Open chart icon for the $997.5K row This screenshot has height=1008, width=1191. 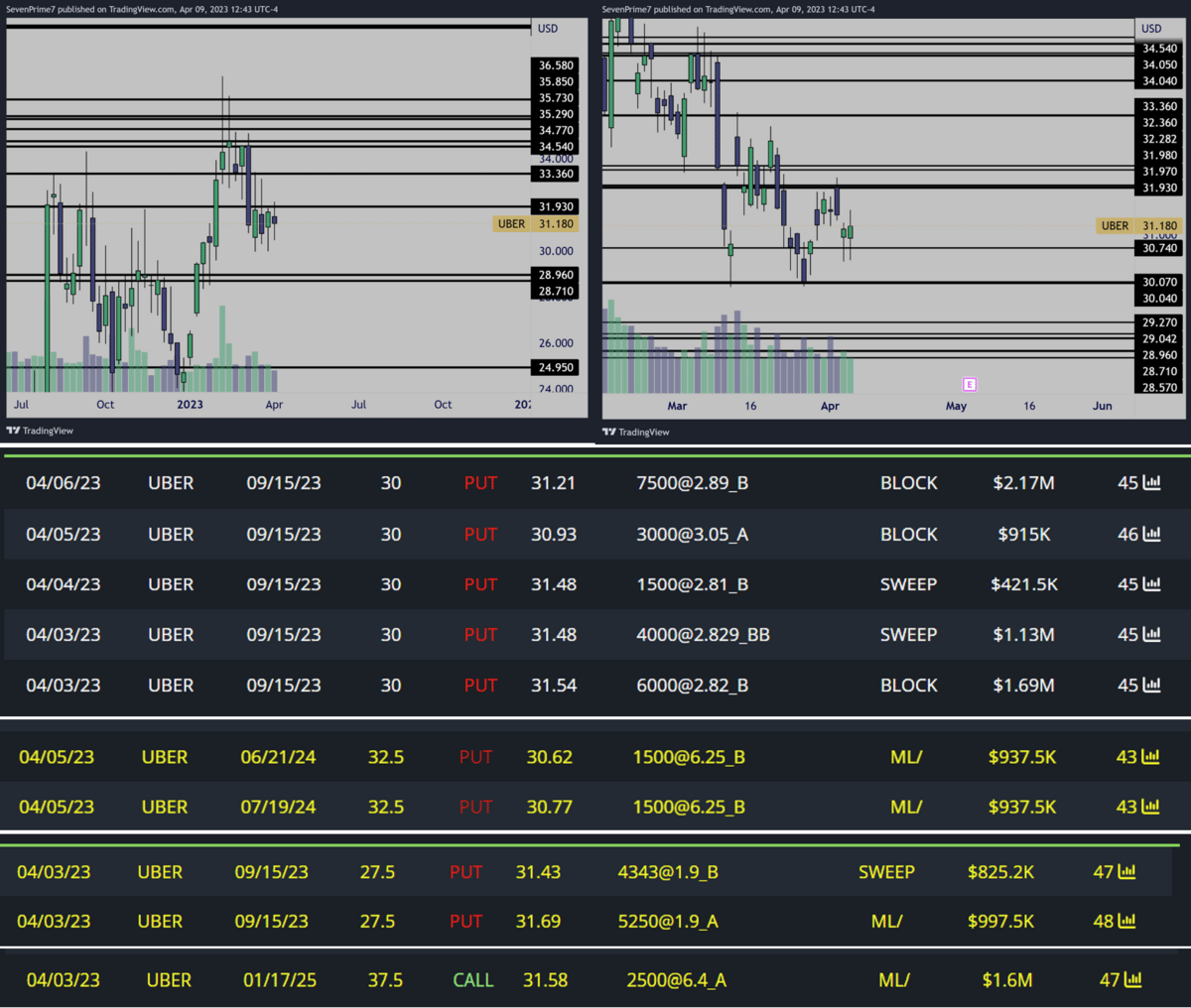tap(1126, 921)
